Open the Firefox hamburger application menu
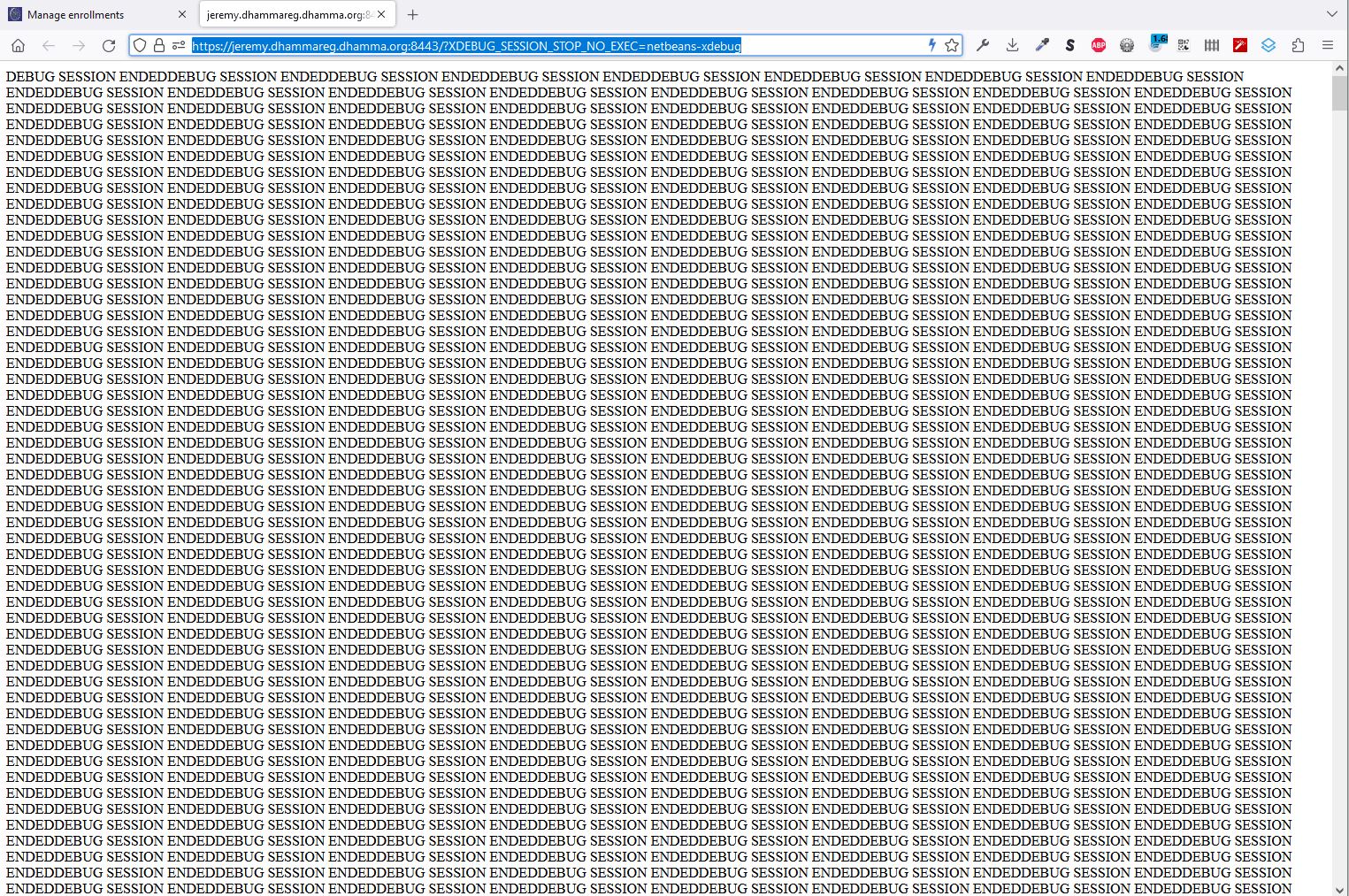The image size is (1349, 896). pyautogui.click(x=1327, y=45)
